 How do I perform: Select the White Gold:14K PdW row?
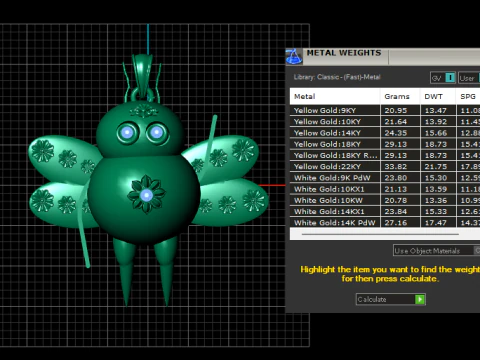(x=385, y=222)
